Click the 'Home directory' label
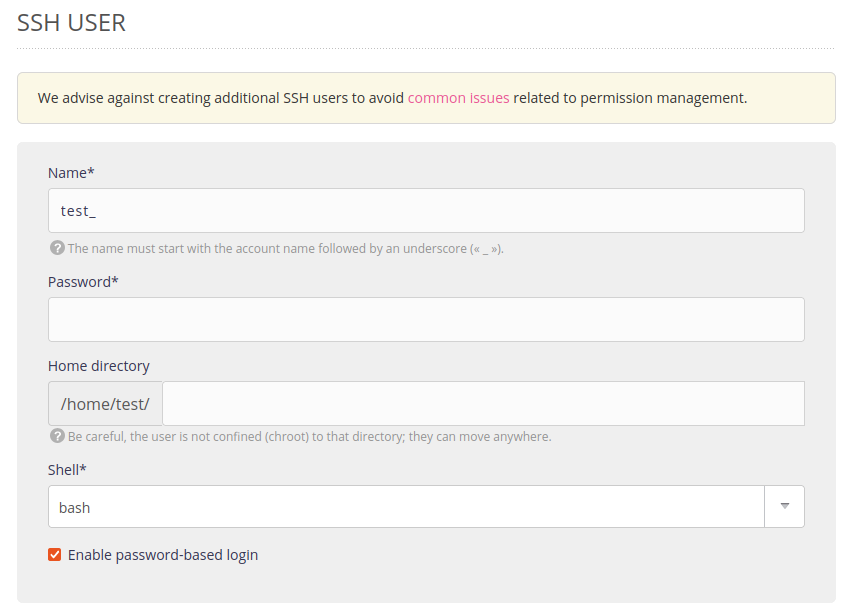Image resolution: width=847 pixels, height=612 pixels. pos(97,366)
